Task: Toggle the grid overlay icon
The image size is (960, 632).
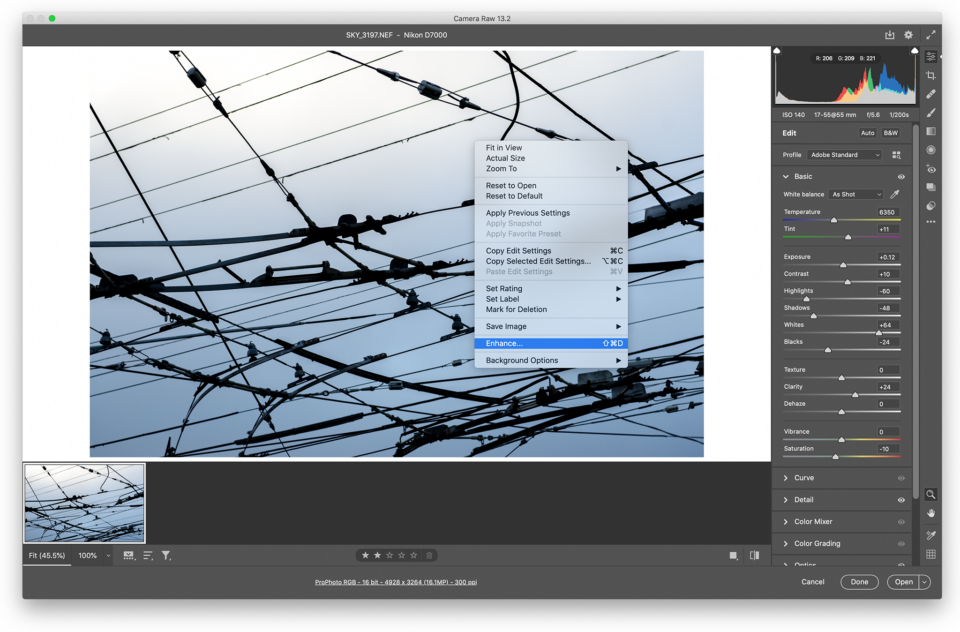Action: (x=931, y=554)
